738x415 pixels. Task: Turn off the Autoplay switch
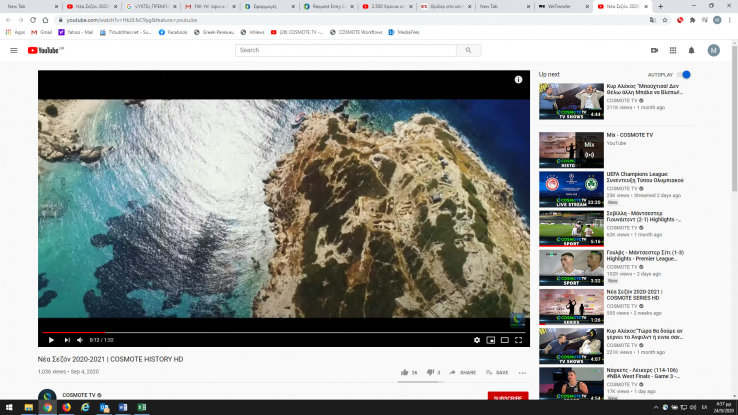pos(684,74)
